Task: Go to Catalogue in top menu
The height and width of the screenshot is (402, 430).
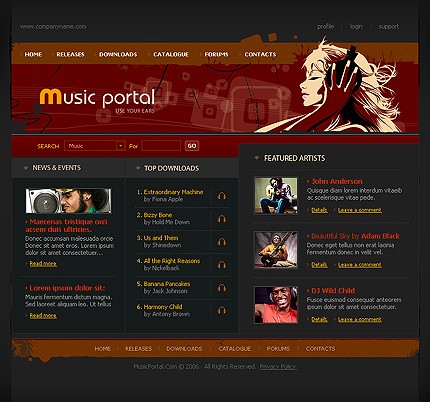Action: coord(171,54)
